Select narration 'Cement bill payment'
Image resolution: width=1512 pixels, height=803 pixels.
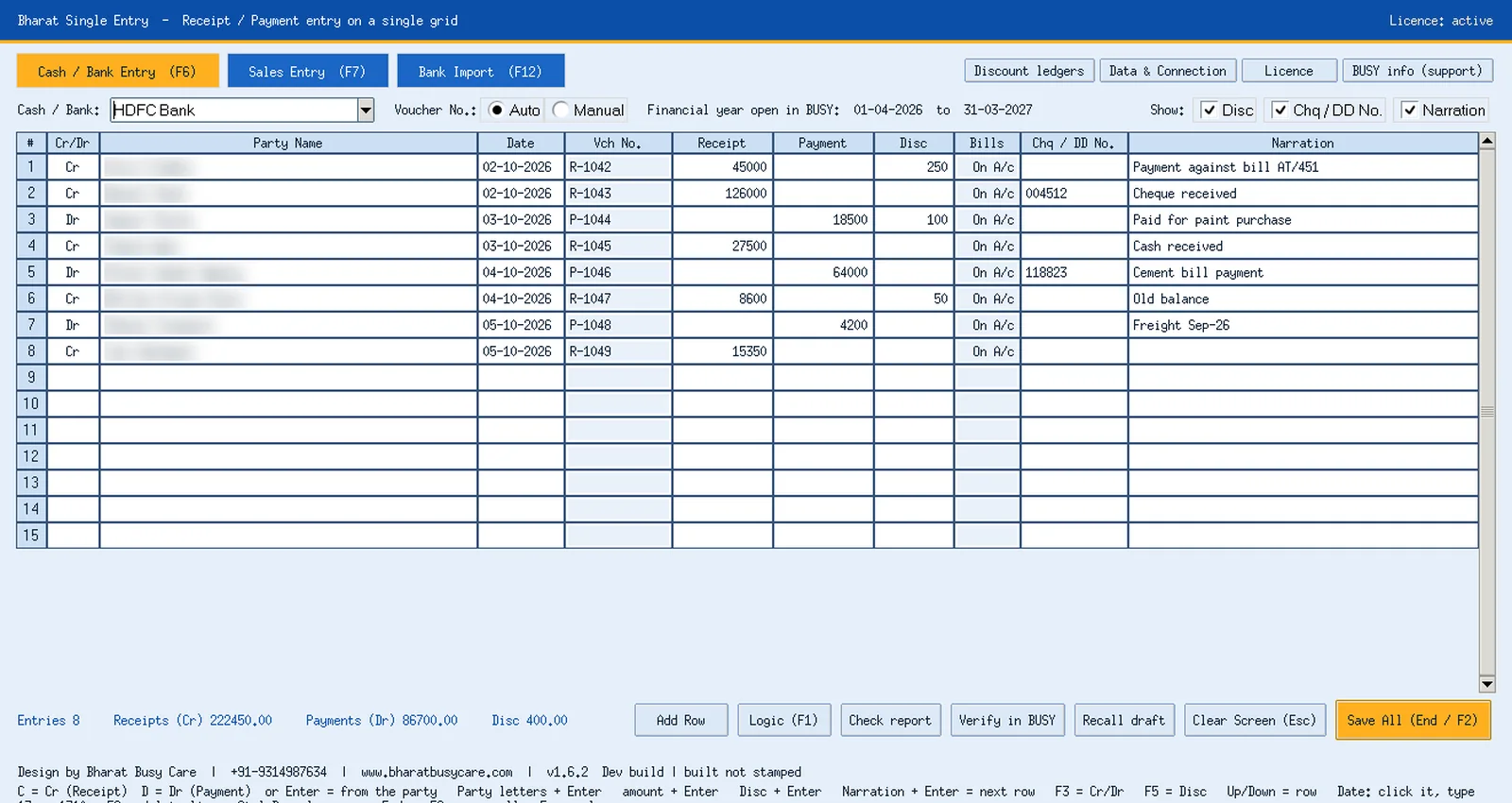click(x=1303, y=273)
